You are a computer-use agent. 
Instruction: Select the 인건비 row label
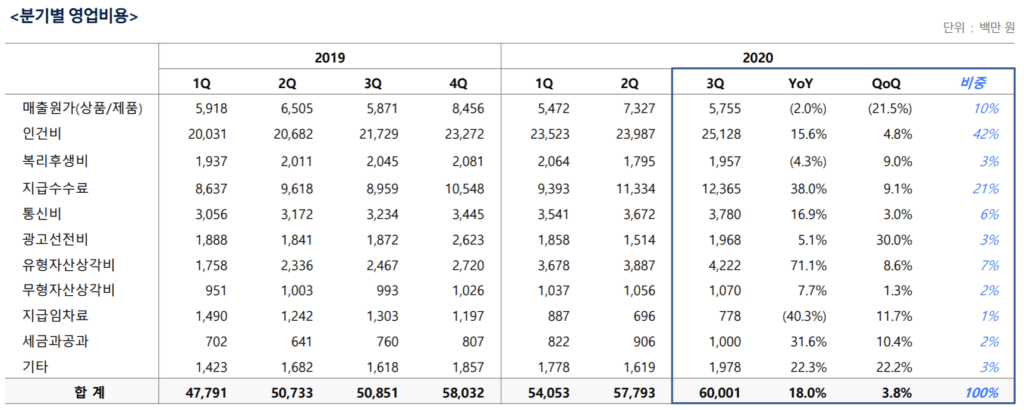click(x=43, y=134)
